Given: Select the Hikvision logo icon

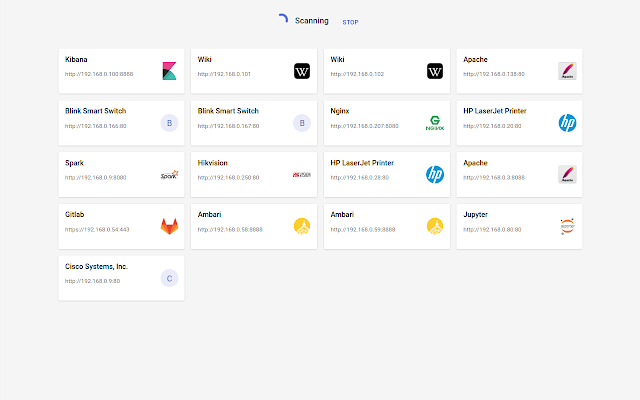Looking at the screenshot, I should [302, 175].
